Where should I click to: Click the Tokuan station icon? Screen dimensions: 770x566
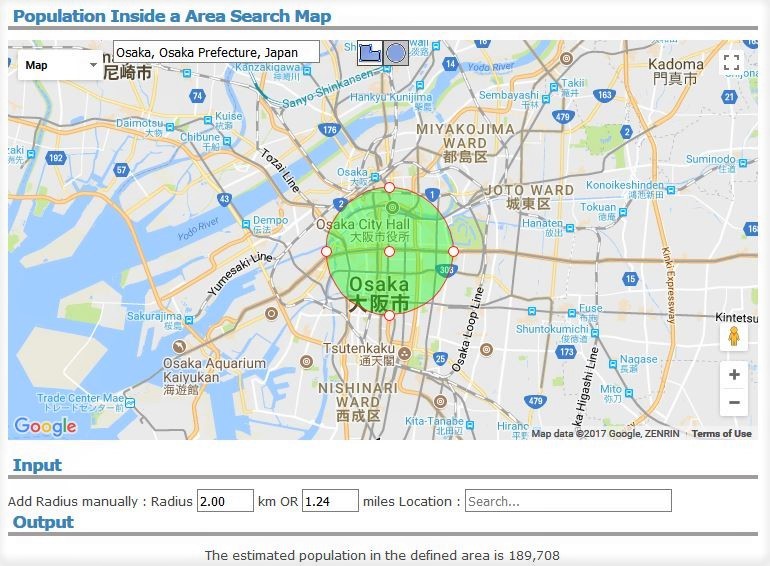pyautogui.click(x=623, y=212)
